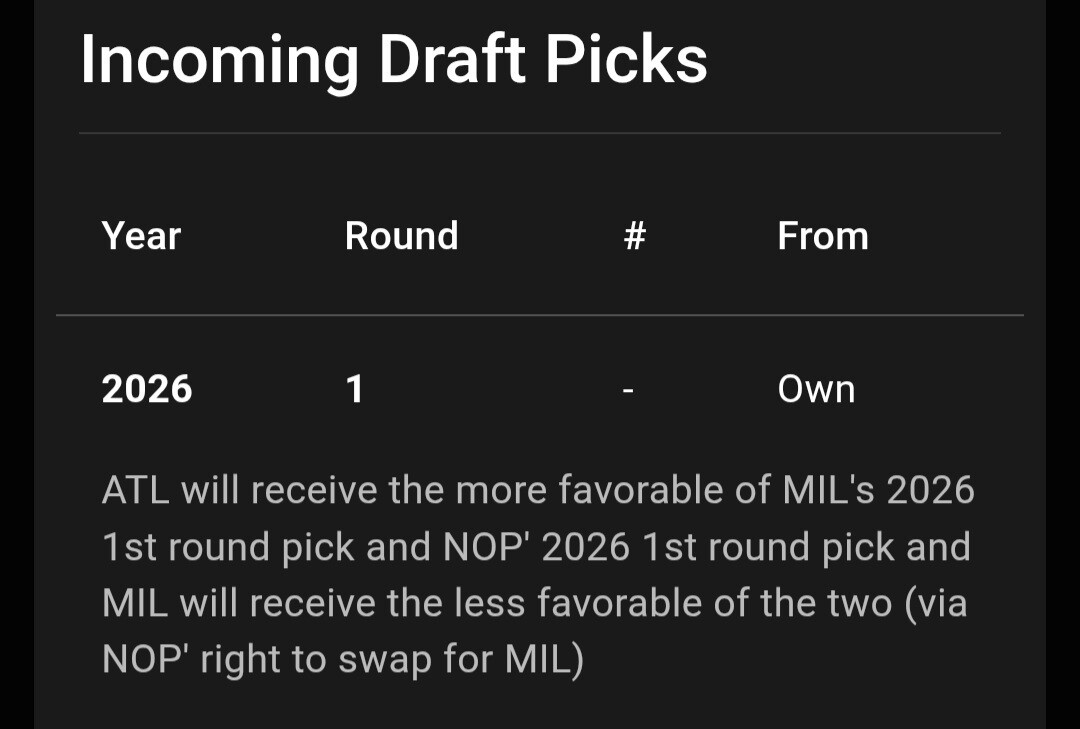Click the Own value under From
The width and height of the screenshot is (1080, 729).
point(816,389)
